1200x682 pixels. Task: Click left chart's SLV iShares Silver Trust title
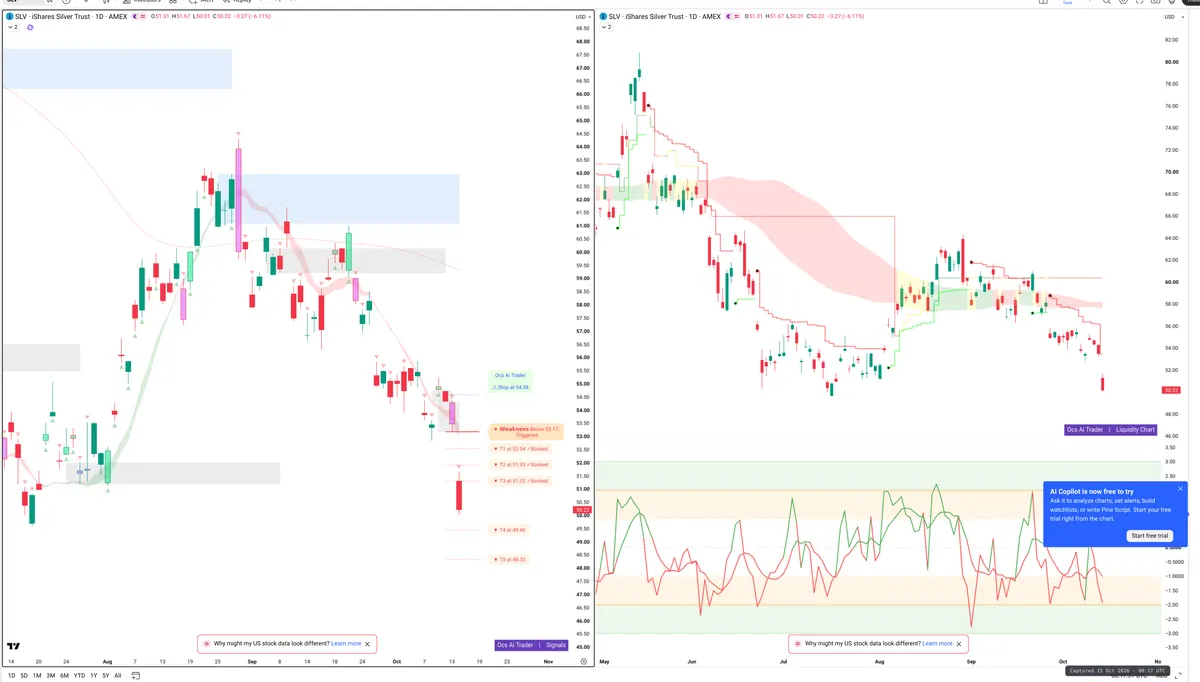coord(70,17)
